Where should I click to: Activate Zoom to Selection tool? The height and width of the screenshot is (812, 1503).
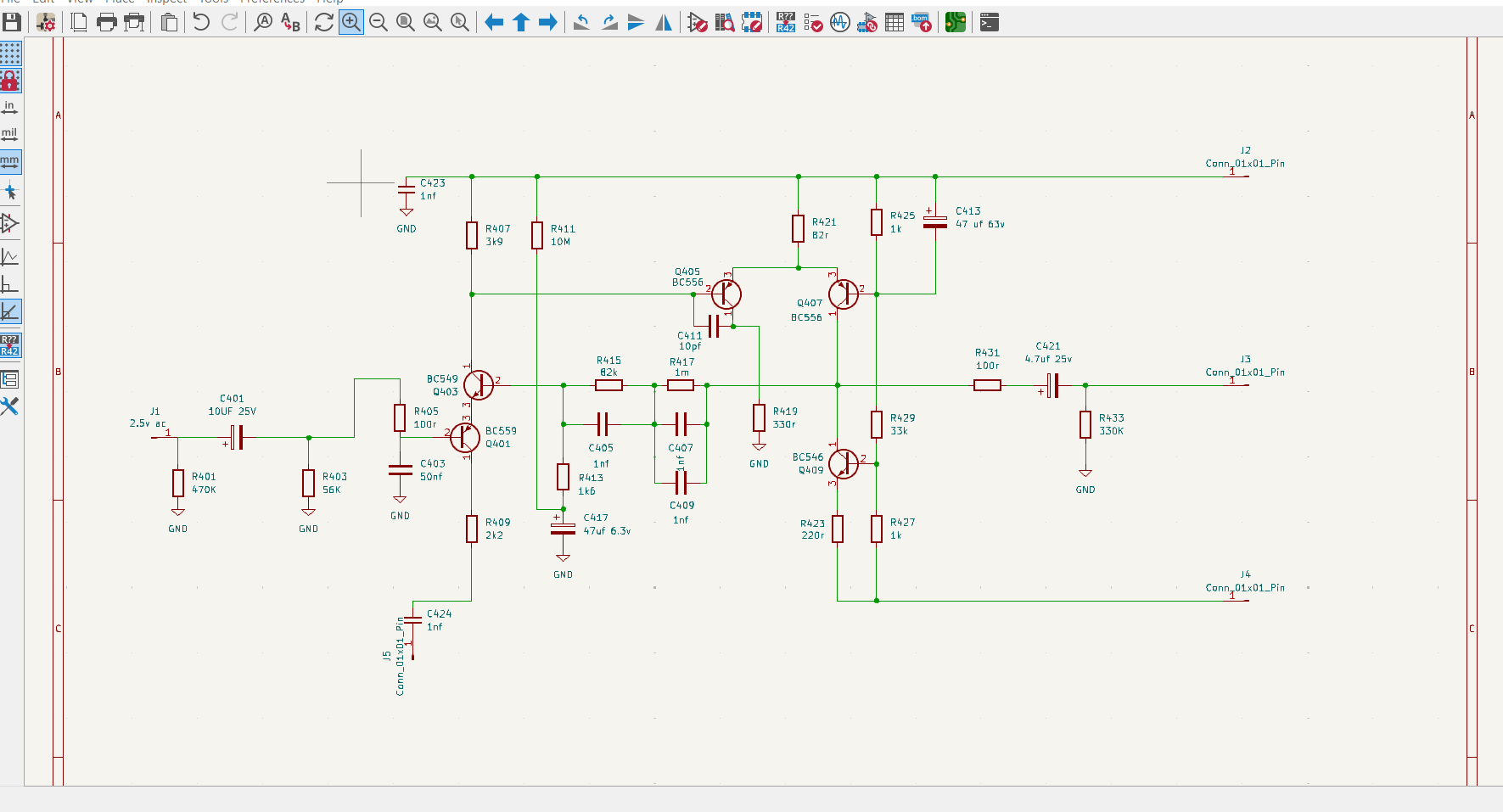click(x=460, y=22)
